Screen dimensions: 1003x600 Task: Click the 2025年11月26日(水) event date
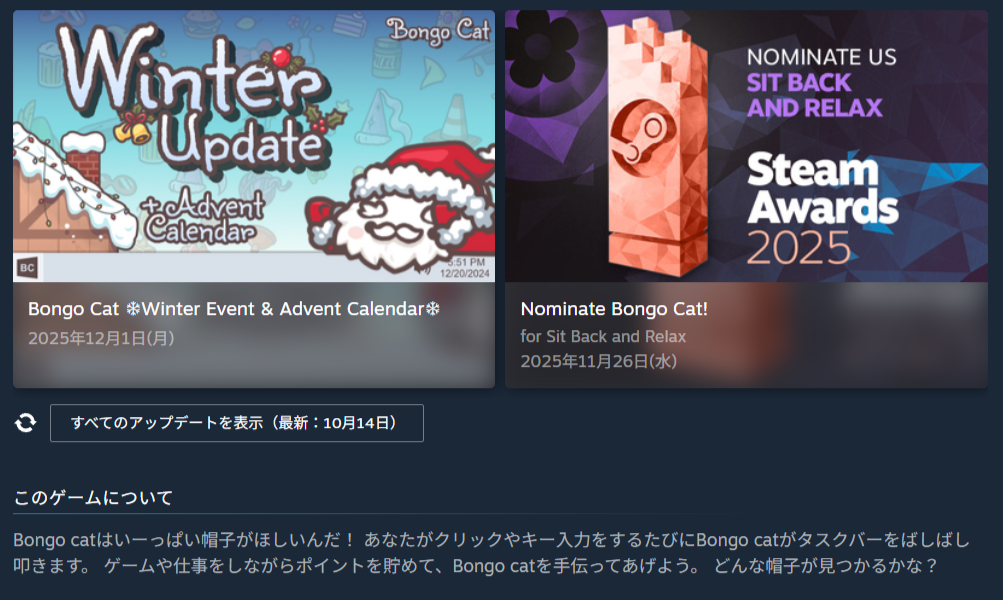598,361
